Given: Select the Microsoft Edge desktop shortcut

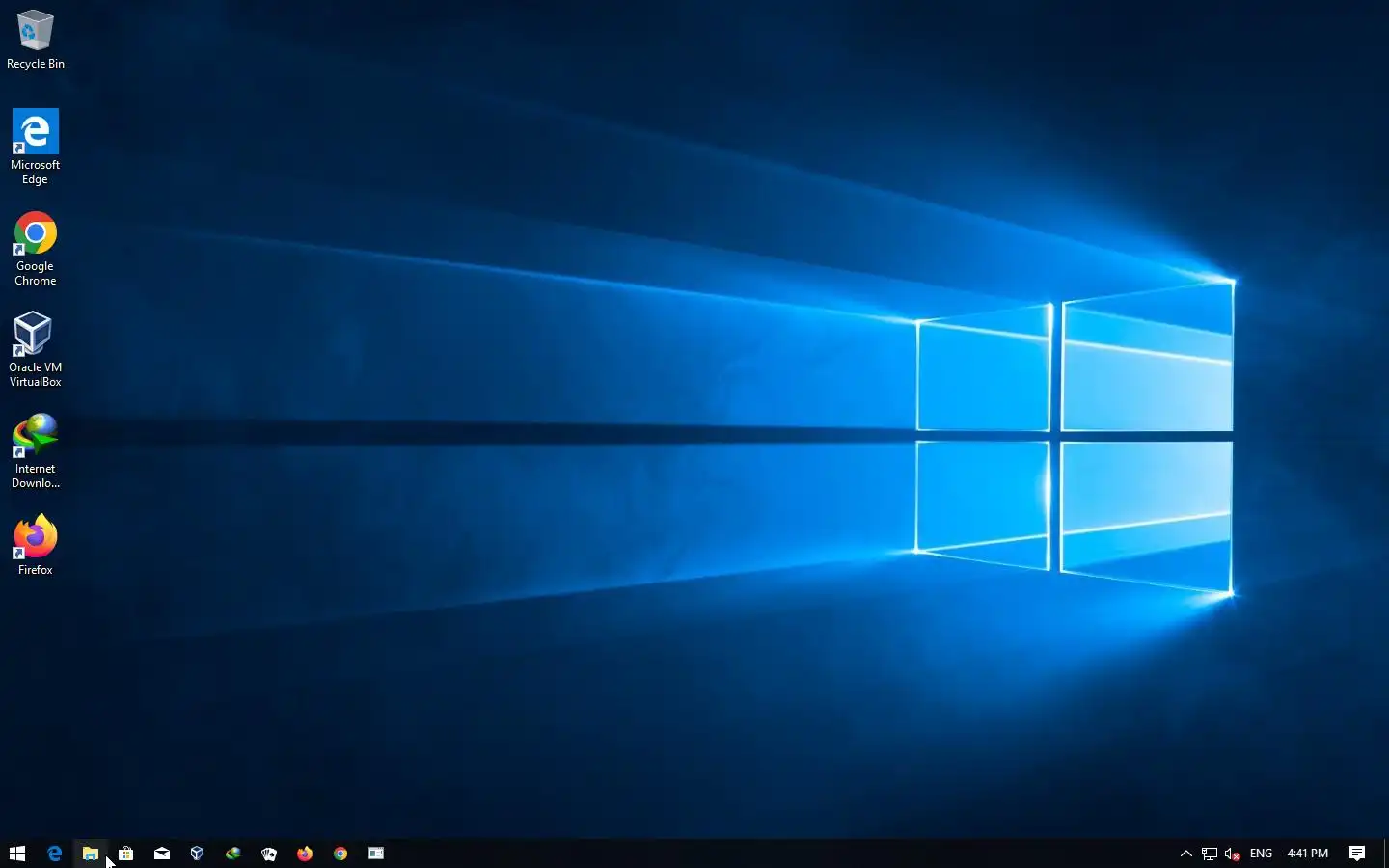Looking at the screenshot, I should tap(36, 147).
